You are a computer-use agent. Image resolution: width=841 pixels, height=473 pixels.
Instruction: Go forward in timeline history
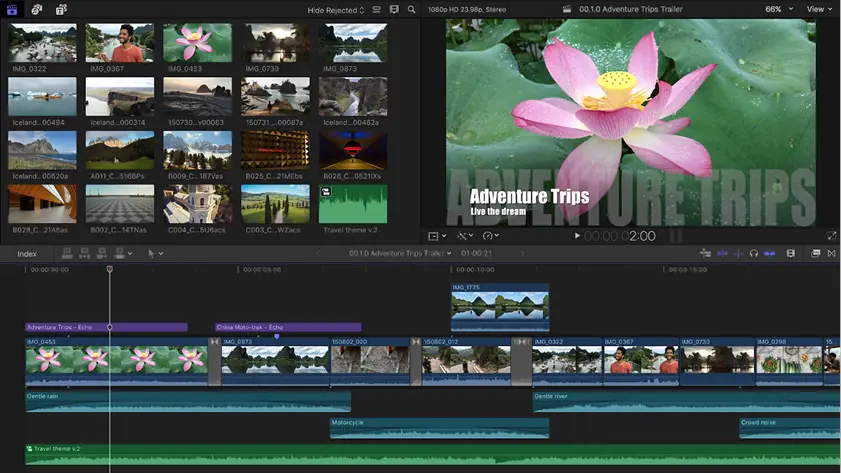pyautogui.click(x=522, y=253)
